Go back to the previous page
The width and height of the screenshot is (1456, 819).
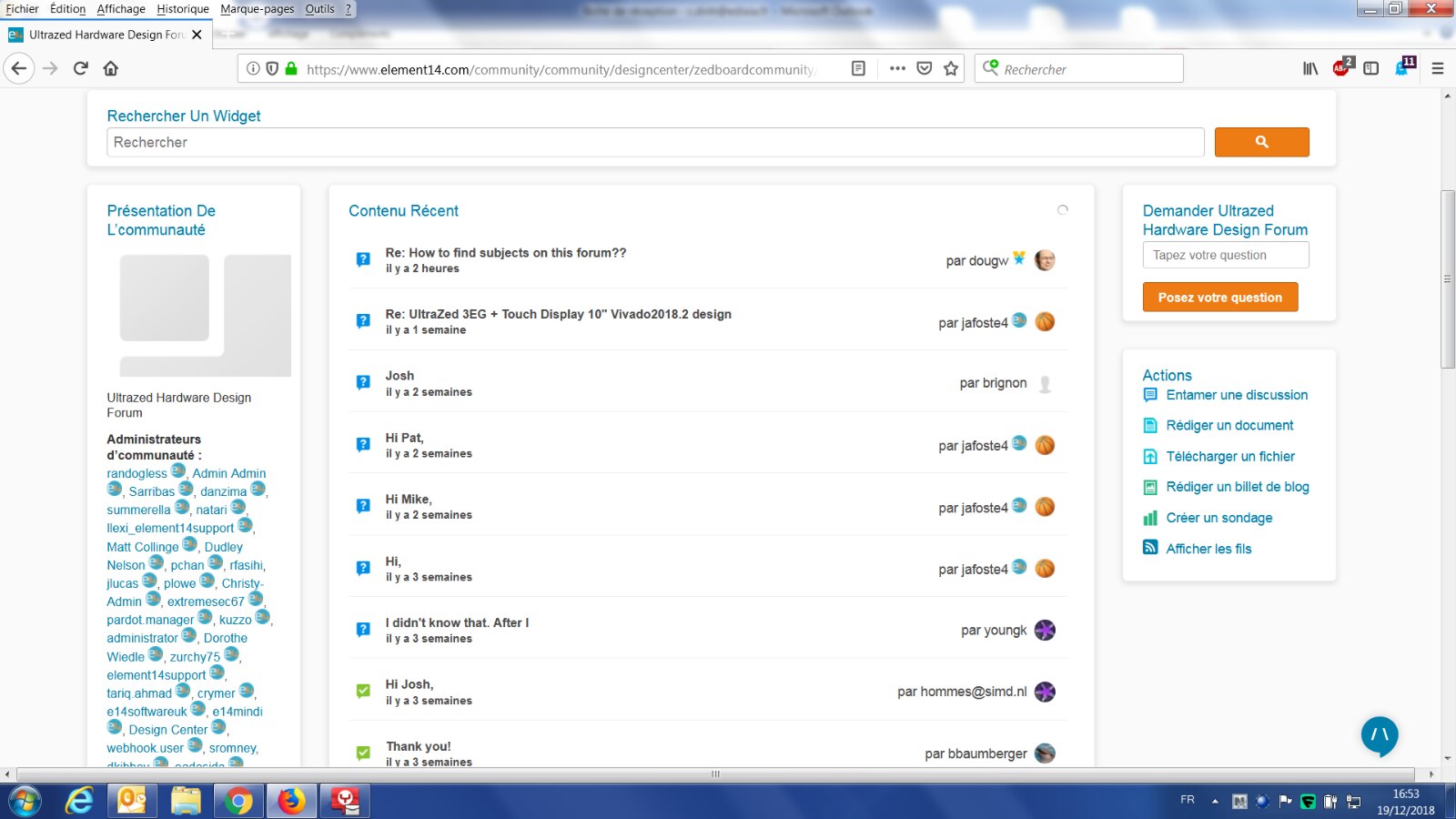pyautogui.click(x=19, y=68)
